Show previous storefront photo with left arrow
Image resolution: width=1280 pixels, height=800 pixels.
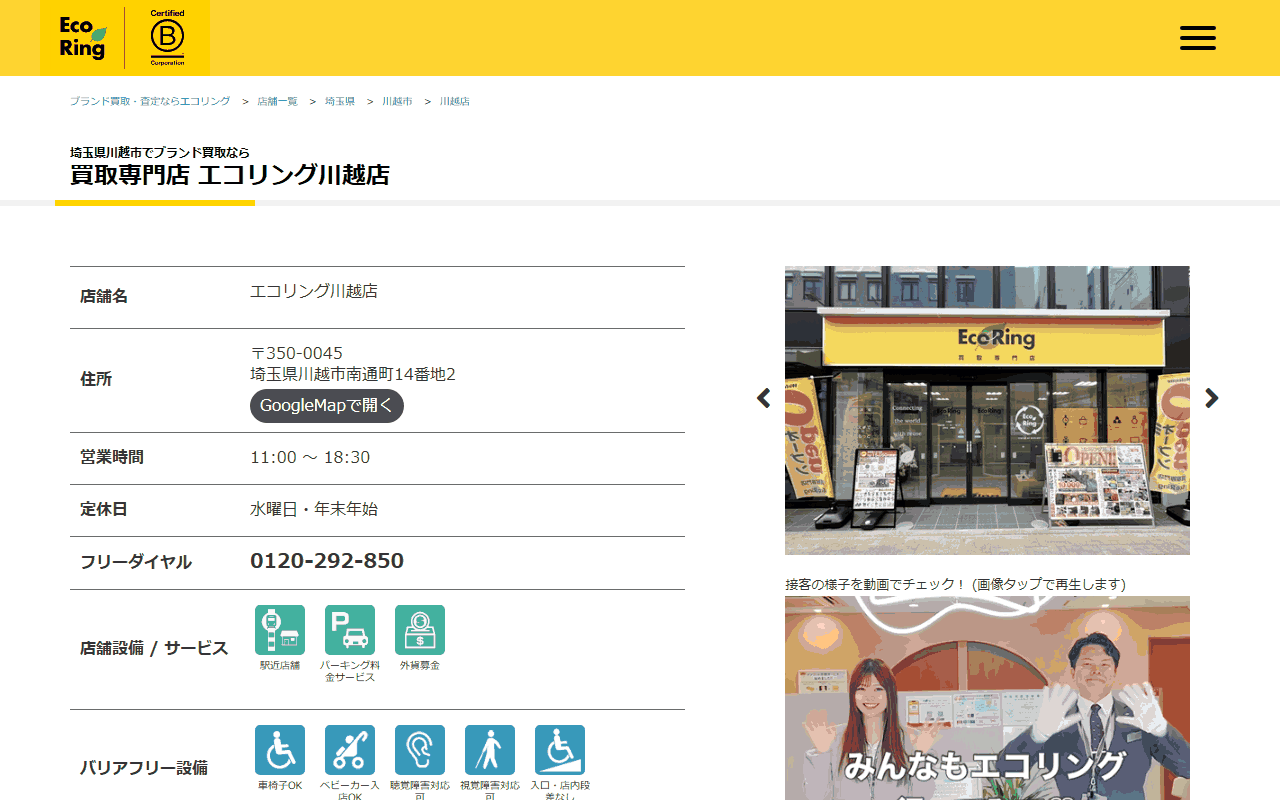coord(764,398)
